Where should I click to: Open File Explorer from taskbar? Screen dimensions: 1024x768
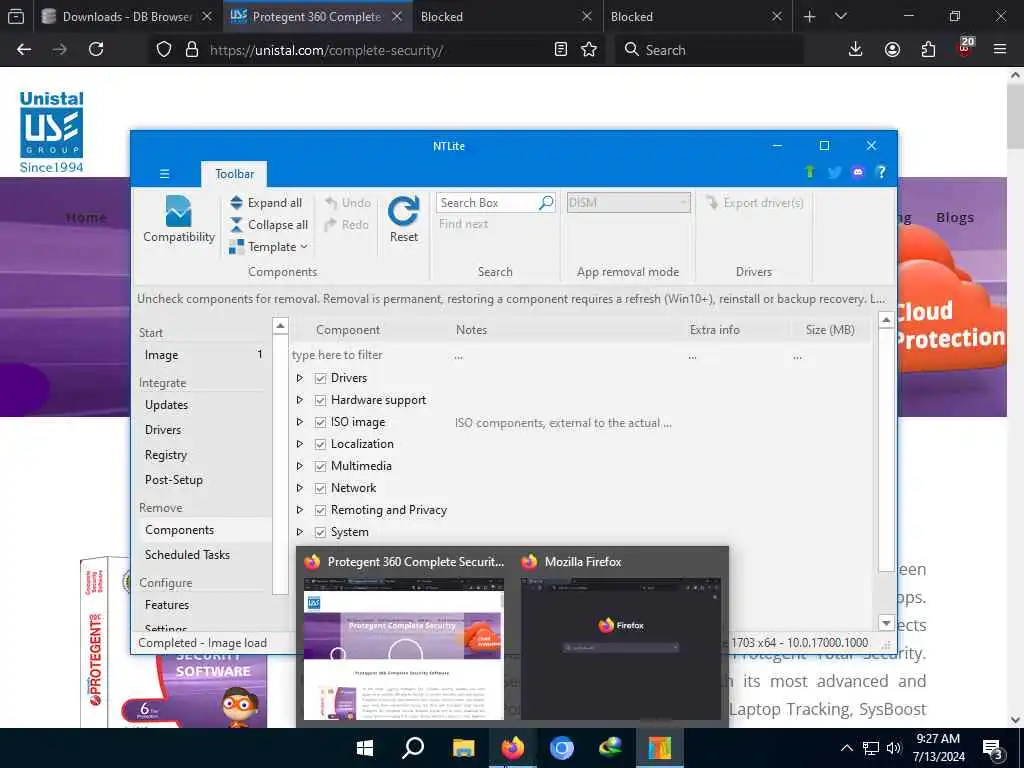(x=463, y=748)
